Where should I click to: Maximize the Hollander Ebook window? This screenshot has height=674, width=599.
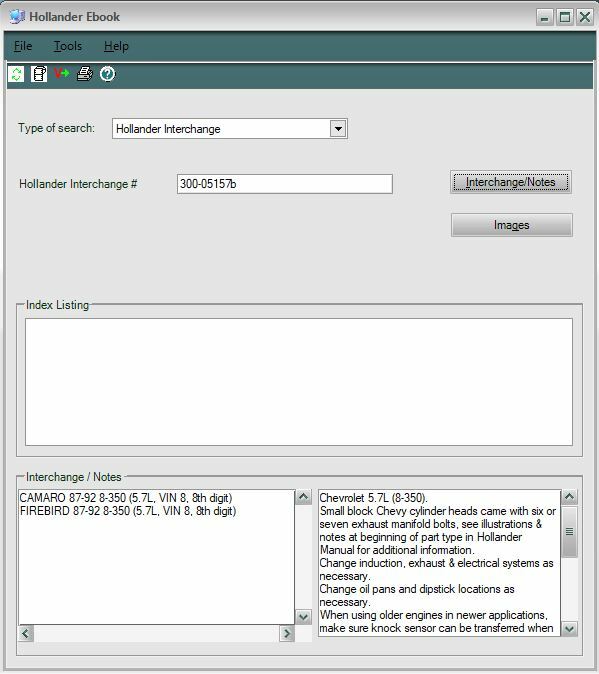[565, 18]
